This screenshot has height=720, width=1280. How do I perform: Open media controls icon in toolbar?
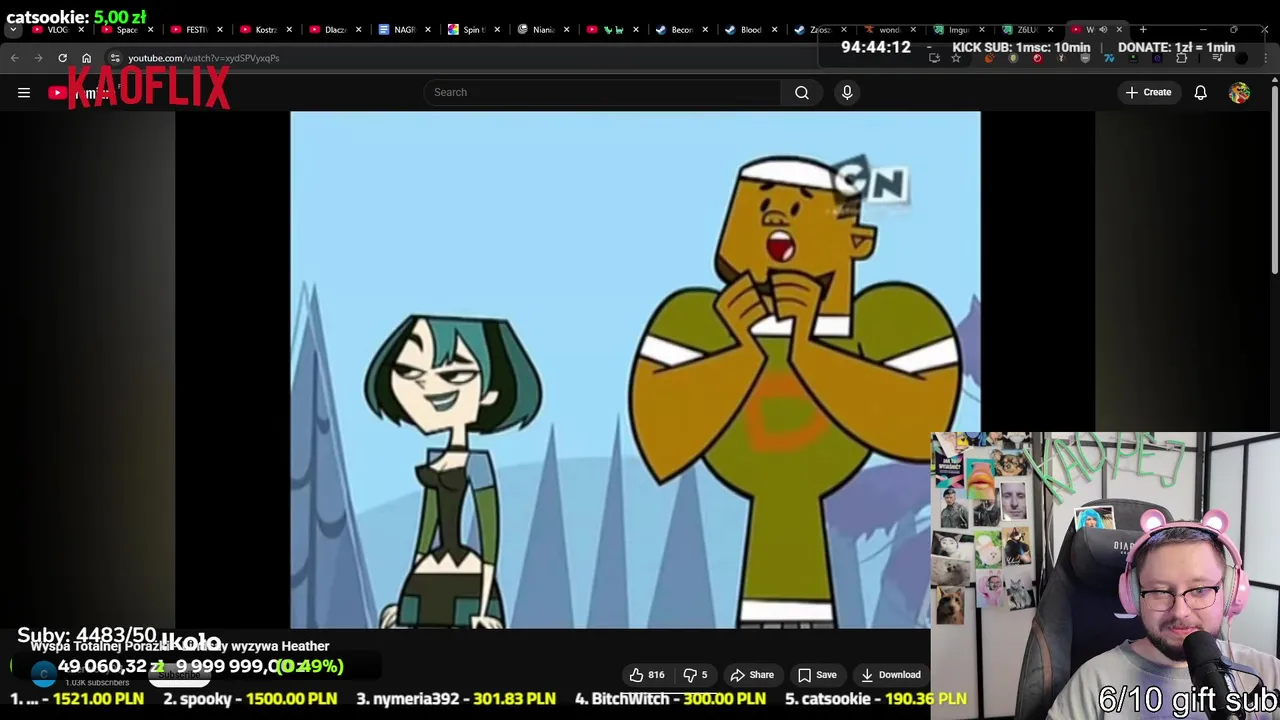[x=1217, y=58]
